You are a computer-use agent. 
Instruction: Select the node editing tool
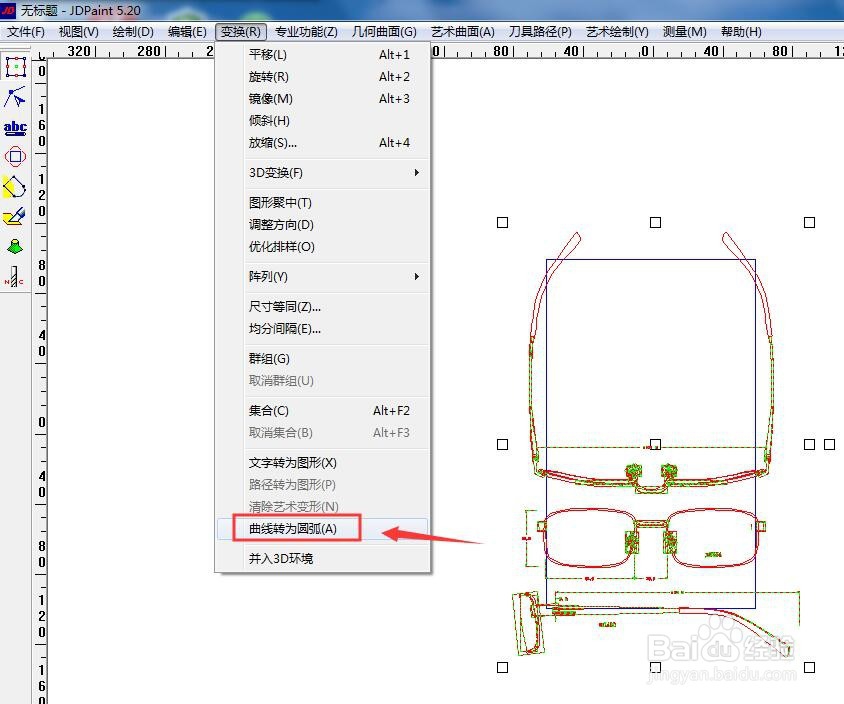pos(14,97)
